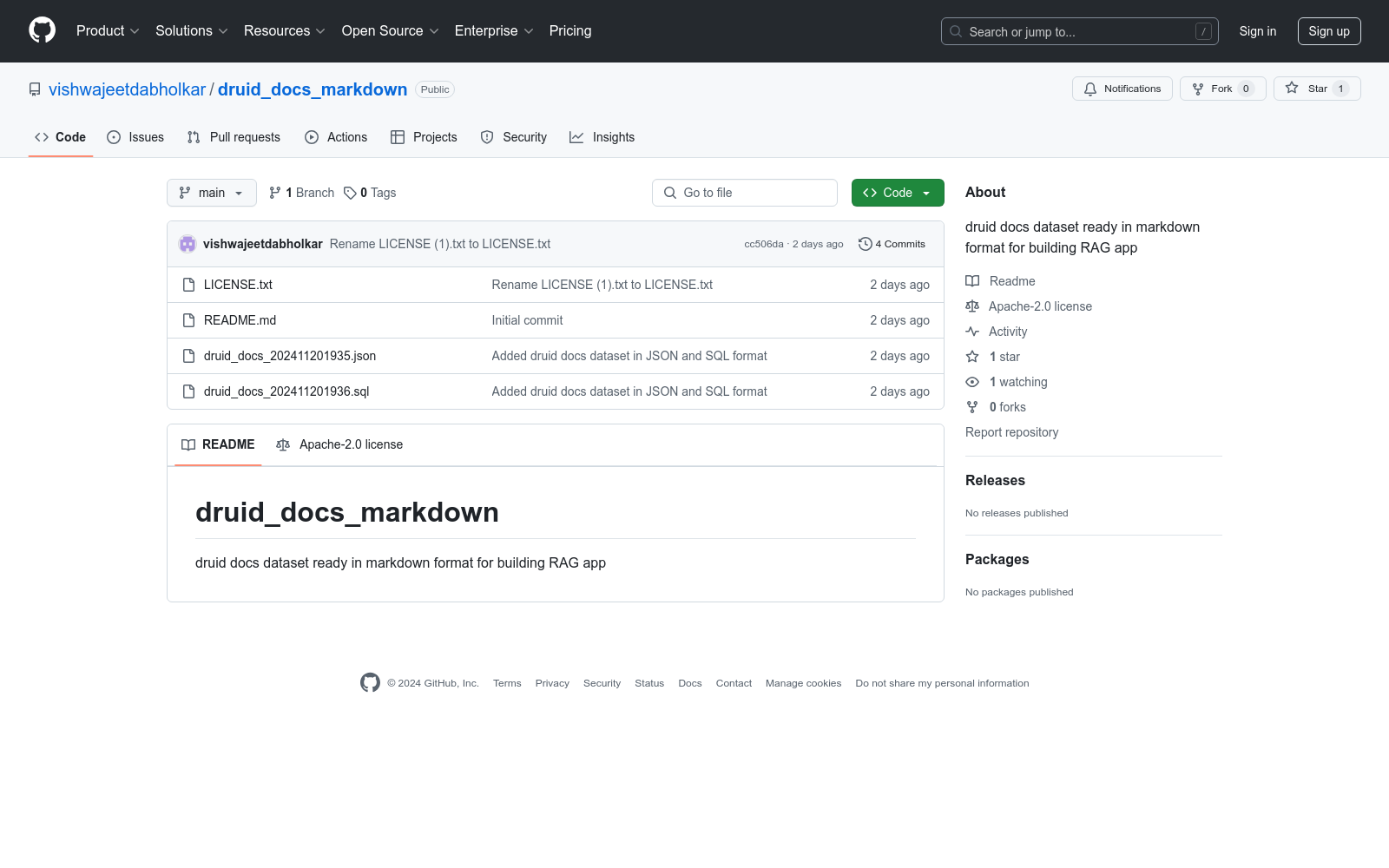
Task: Click the branch icon beside 1 Branch
Action: [275, 193]
